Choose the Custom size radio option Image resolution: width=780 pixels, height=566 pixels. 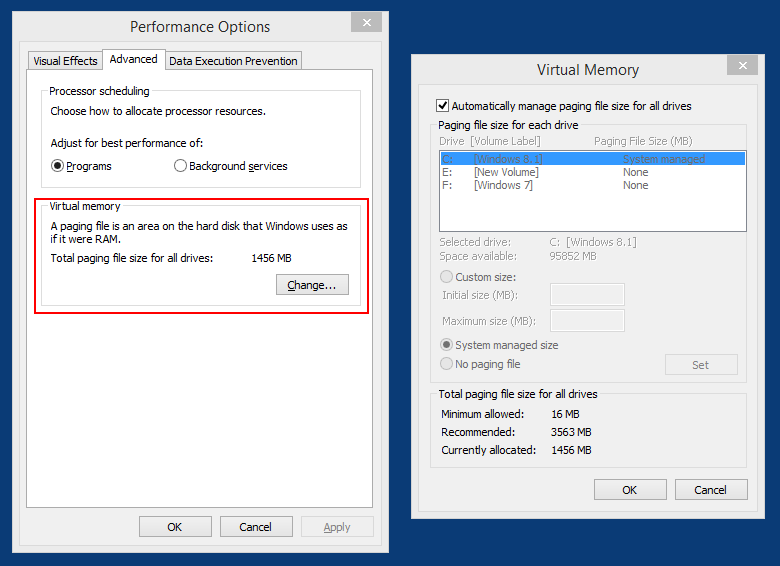pyautogui.click(x=447, y=277)
